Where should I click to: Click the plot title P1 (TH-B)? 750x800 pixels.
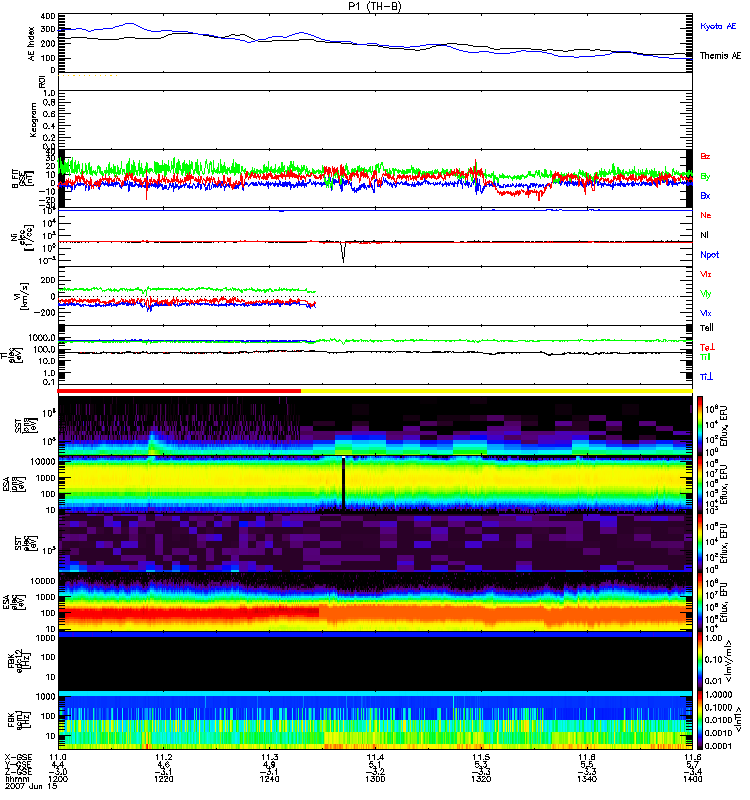374,6
